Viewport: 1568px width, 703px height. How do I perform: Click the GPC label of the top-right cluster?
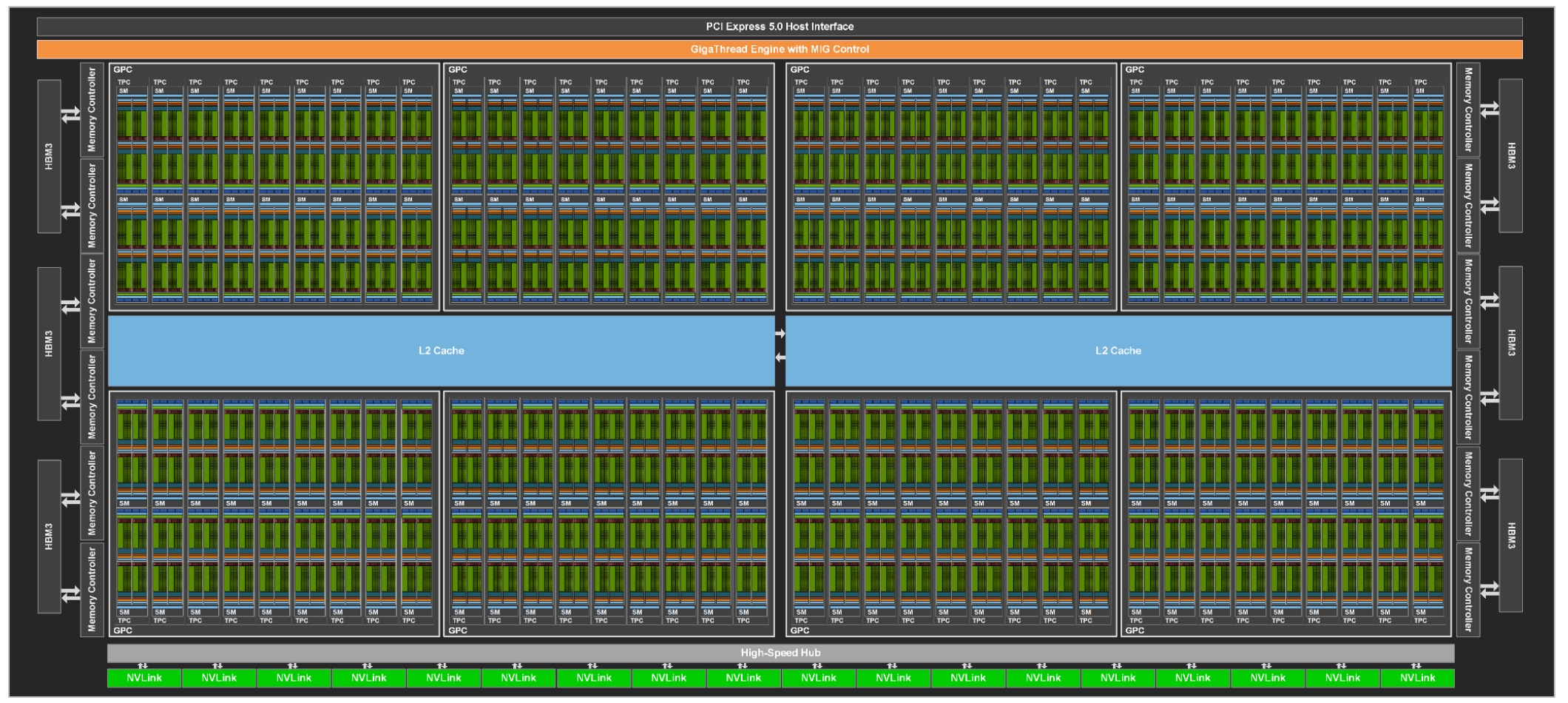(x=1135, y=70)
